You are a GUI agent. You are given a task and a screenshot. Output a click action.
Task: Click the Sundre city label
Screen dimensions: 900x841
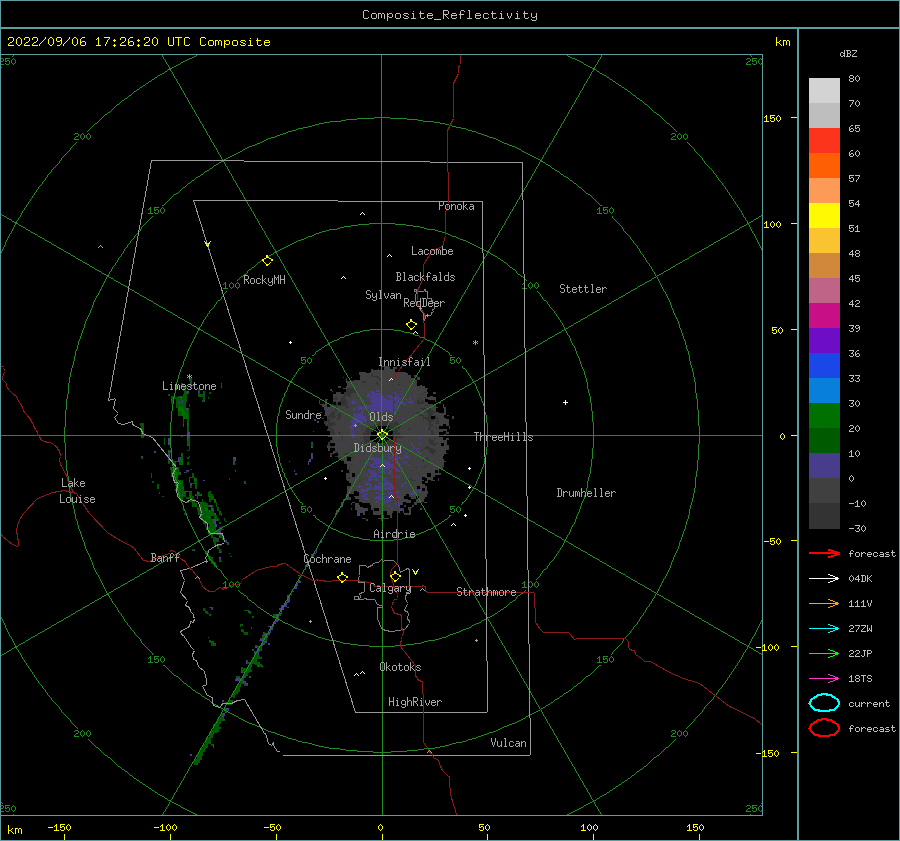click(x=303, y=414)
